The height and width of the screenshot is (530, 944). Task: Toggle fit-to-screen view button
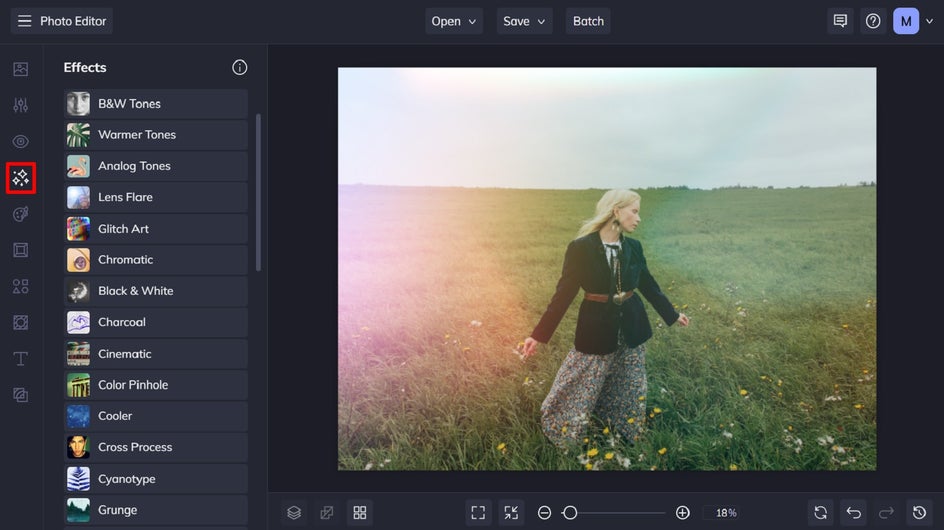(478, 513)
